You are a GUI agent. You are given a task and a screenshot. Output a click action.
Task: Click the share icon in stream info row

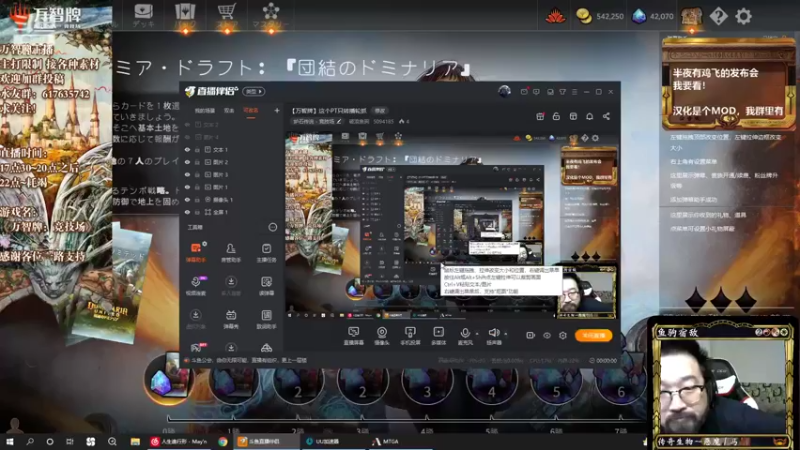(606, 116)
